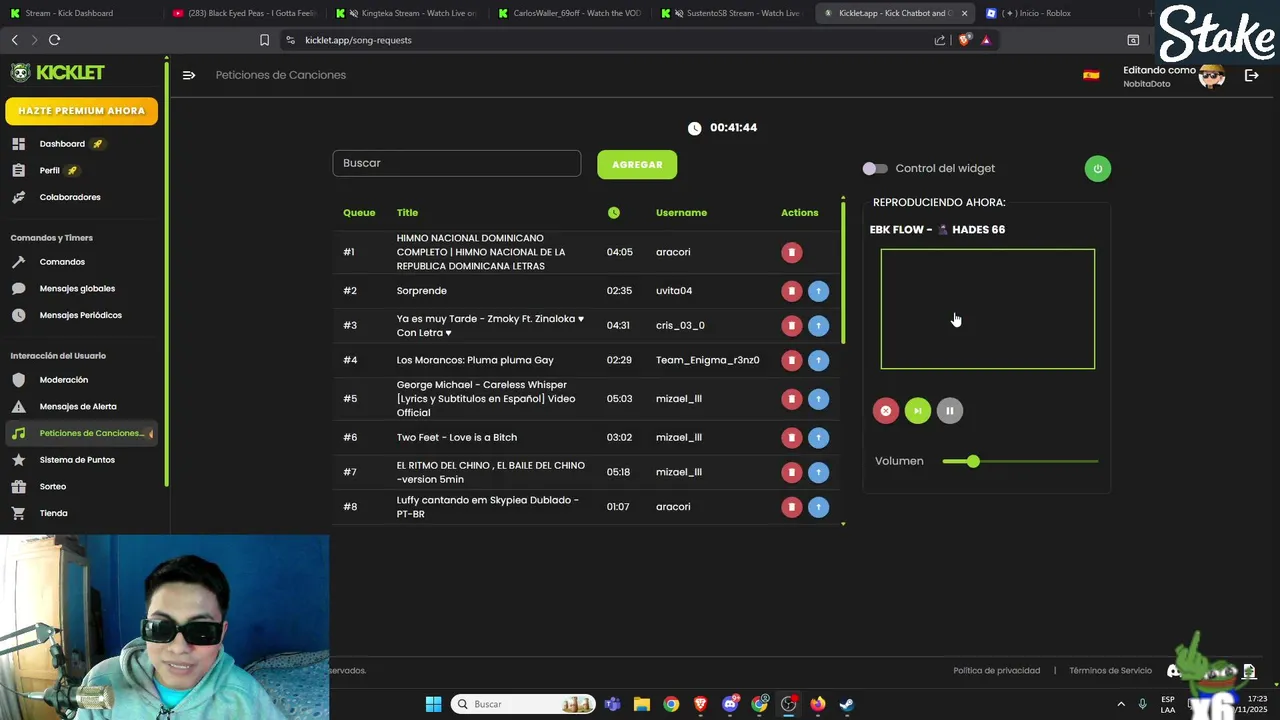Go to Moderación page
Screen dimensions: 1280x720
64,380
